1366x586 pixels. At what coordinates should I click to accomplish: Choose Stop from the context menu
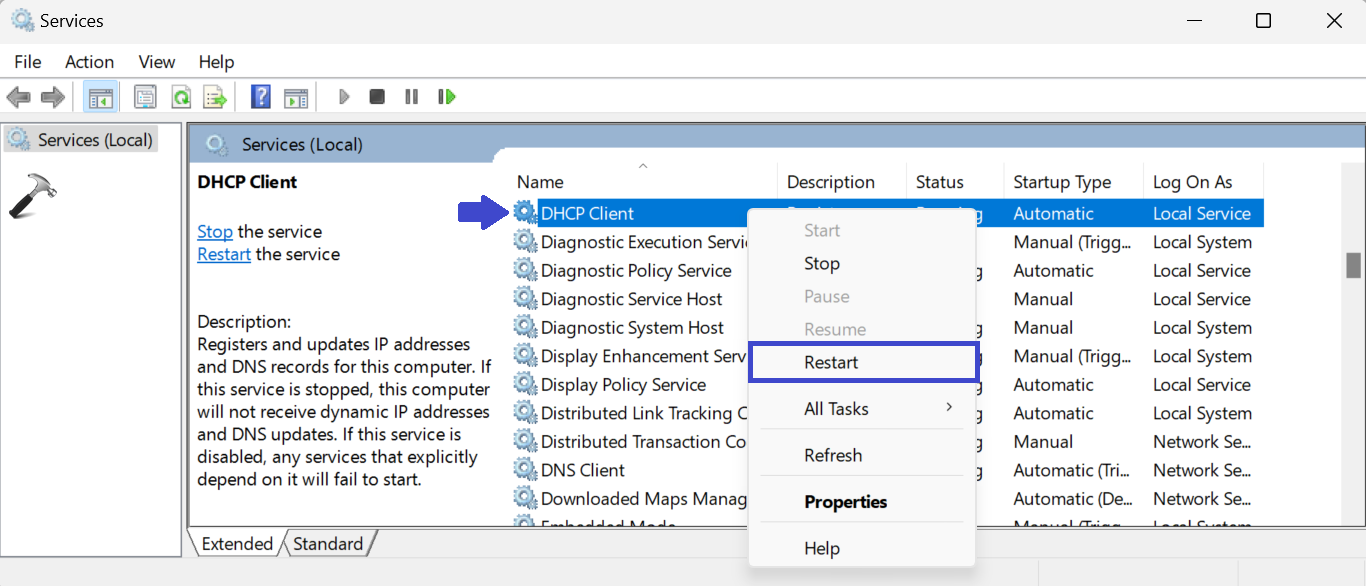click(822, 264)
